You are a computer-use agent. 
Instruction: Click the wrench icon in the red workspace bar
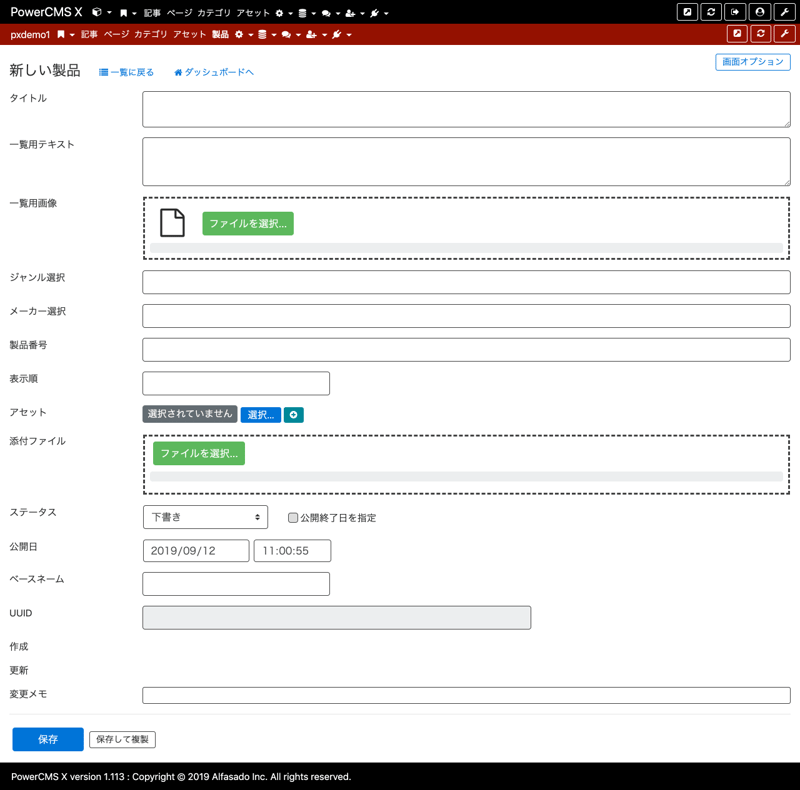point(785,34)
